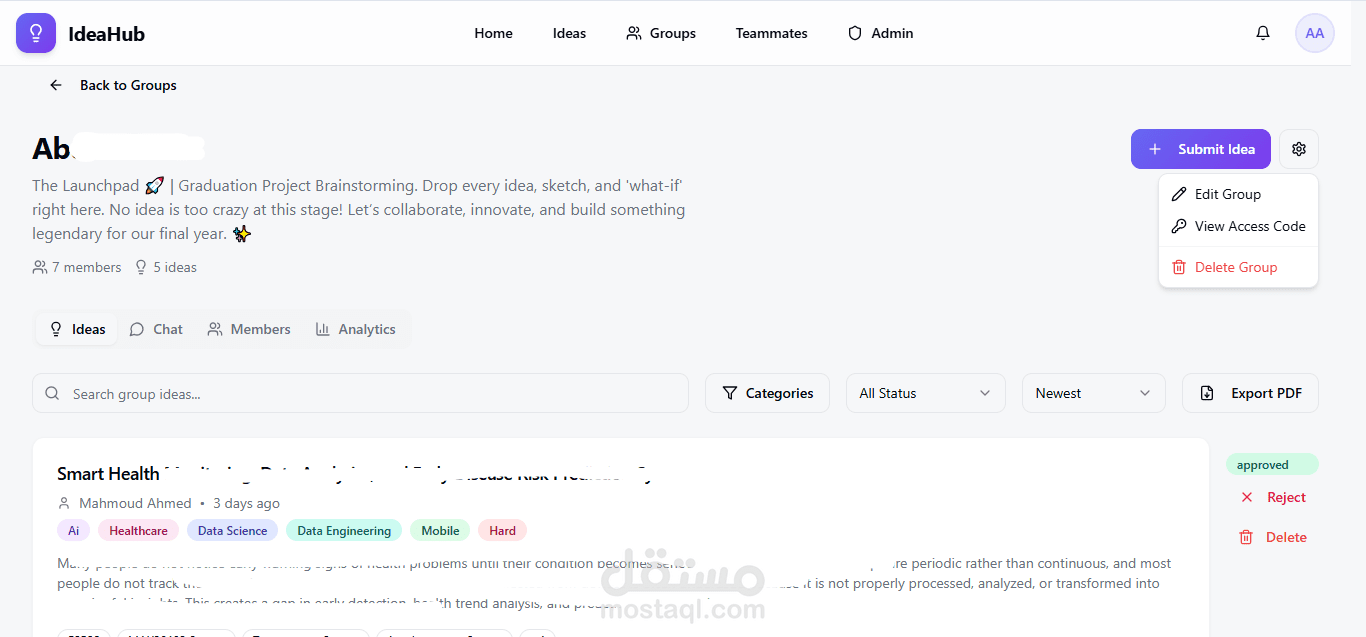
Task: Click the Data Science tag
Action: tap(232, 531)
